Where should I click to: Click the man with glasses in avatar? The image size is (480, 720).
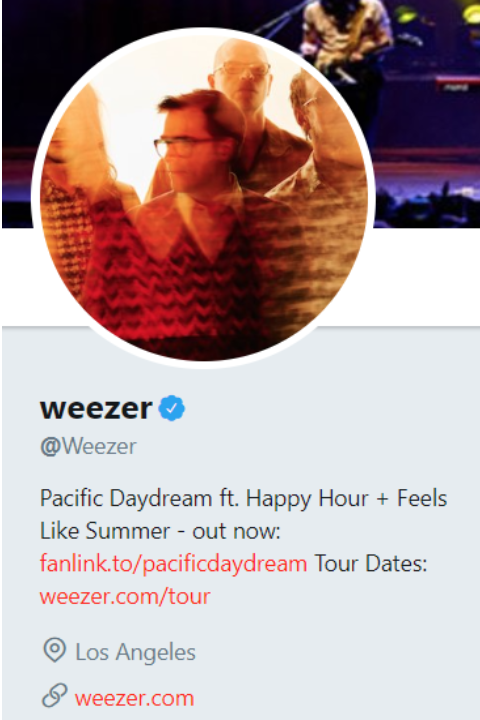[193, 152]
